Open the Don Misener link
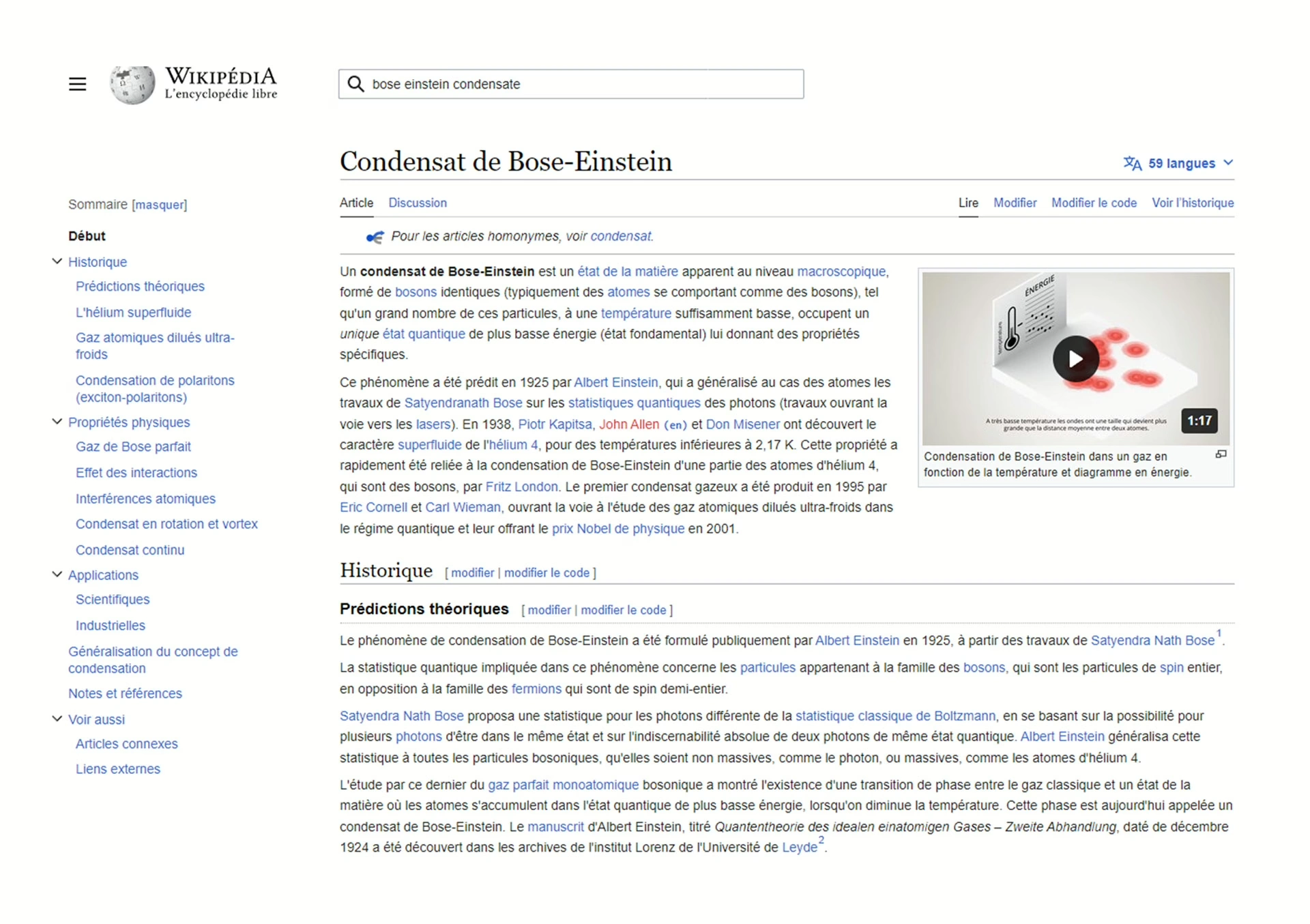The width and height of the screenshot is (1310, 924). (742, 424)
